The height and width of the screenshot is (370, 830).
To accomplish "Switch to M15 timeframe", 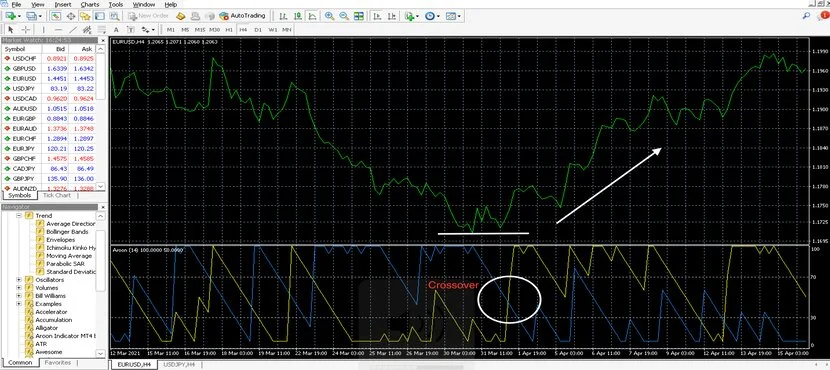I will [200, 30].
